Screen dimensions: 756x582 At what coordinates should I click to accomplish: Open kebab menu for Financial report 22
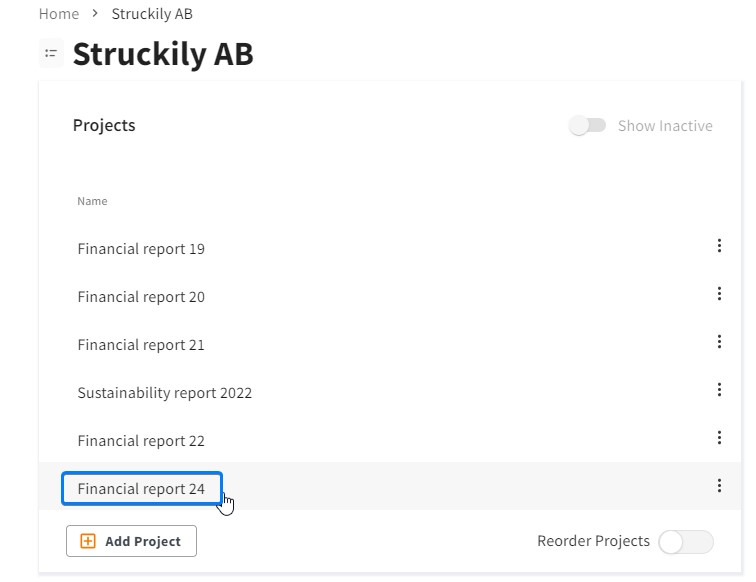[719, 438]
